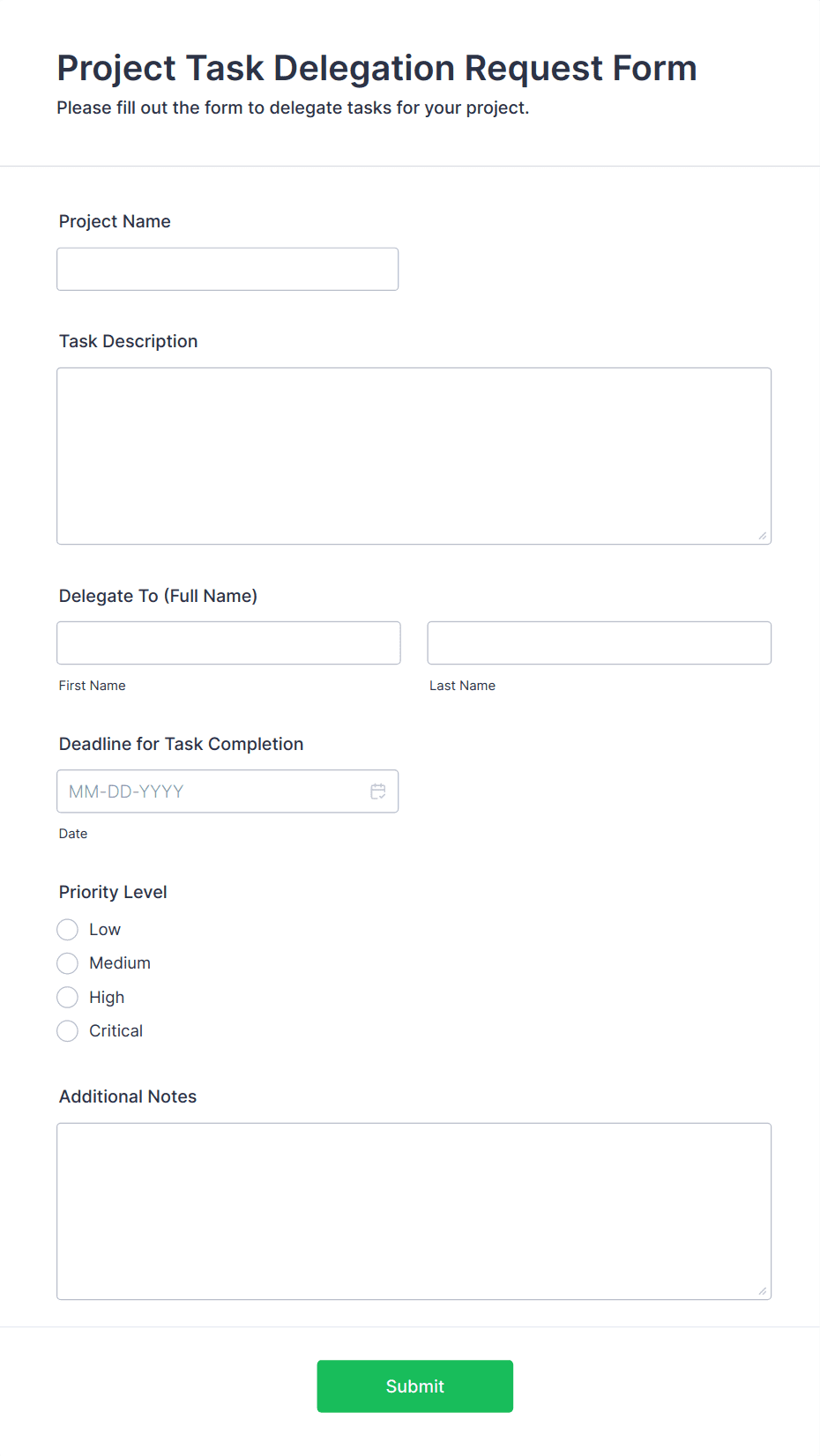This screenshot has width=820, height=1456.
Task: Set priority level to High
Action: click(68, 998)
